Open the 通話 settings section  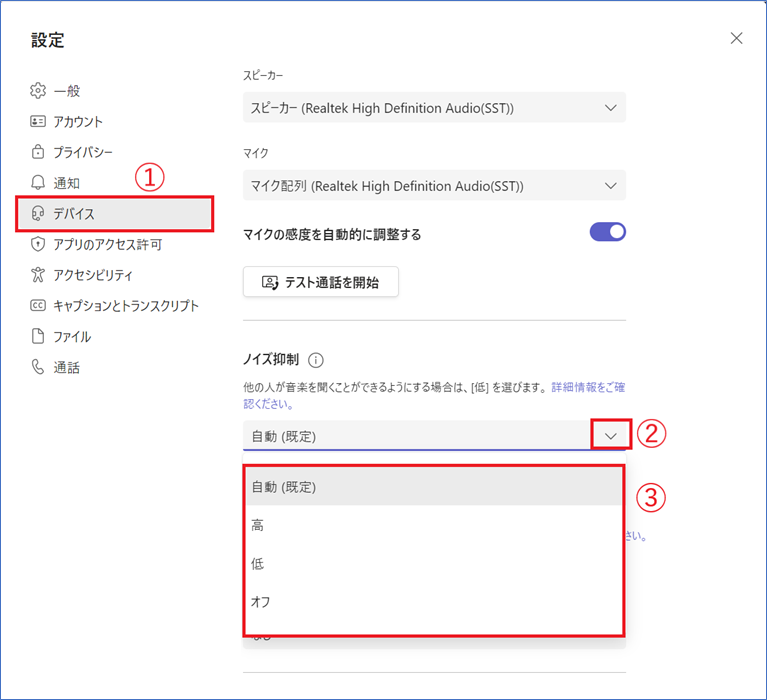coord(66,367)
